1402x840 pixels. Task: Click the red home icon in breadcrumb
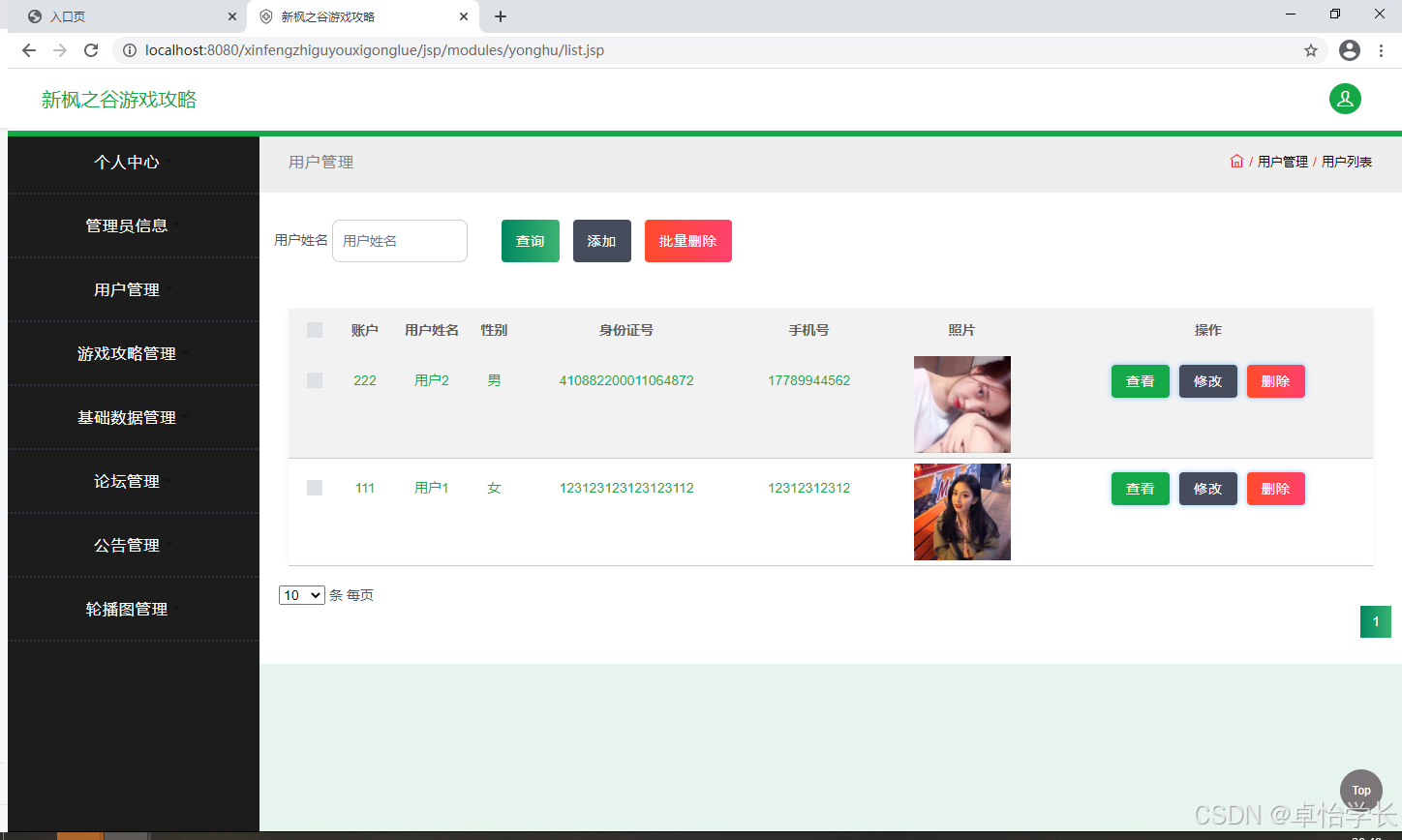(1236, 162)
